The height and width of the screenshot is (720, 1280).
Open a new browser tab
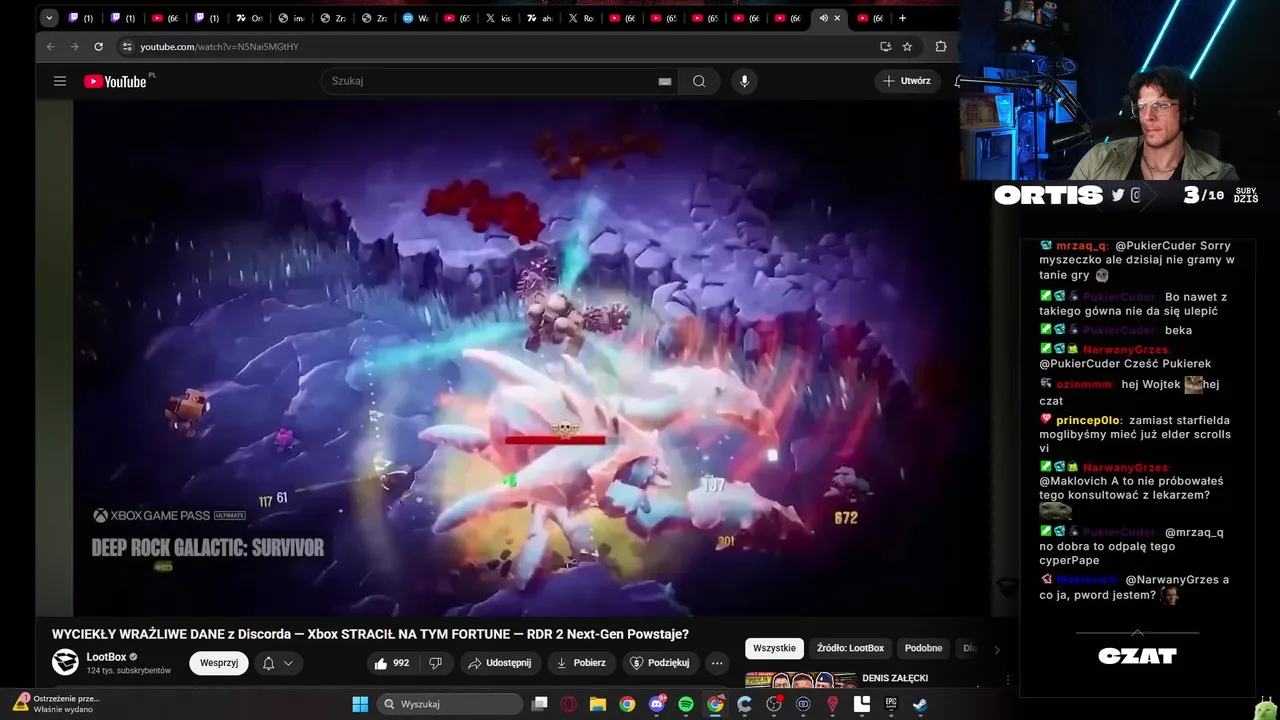click(902, 18)
